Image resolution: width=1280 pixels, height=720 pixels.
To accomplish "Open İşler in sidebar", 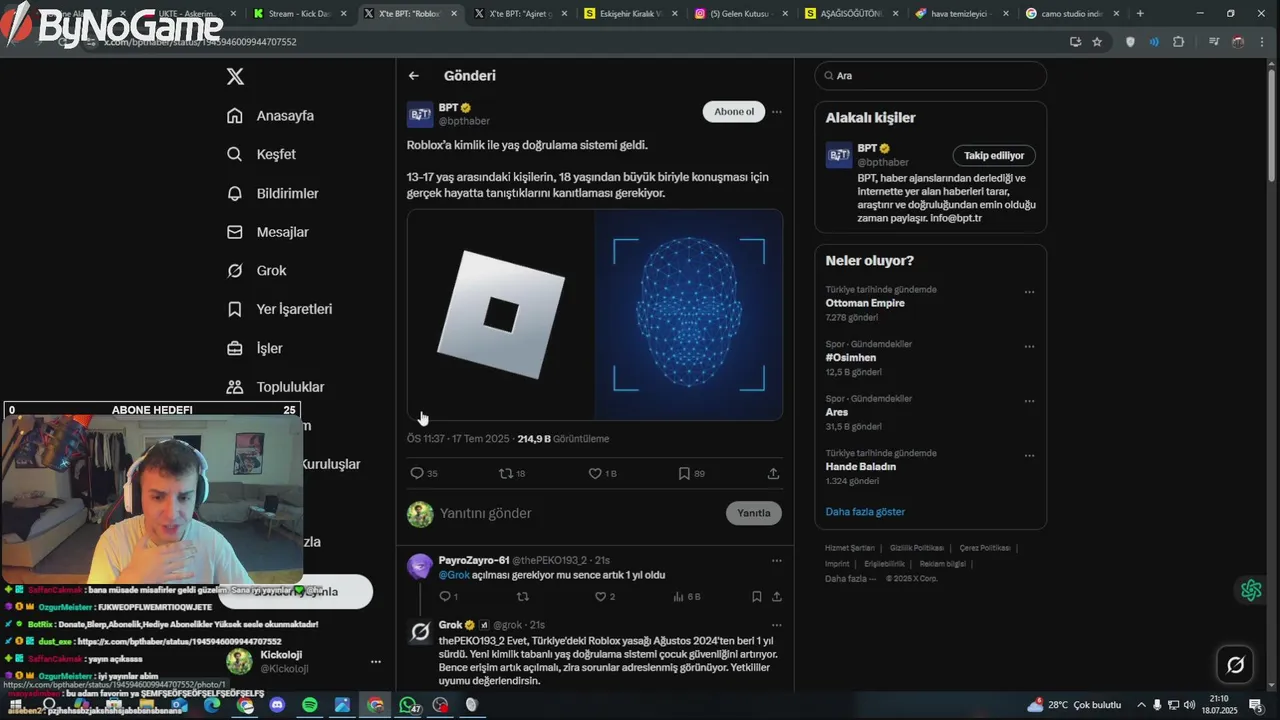I will [x=255, y=348].
